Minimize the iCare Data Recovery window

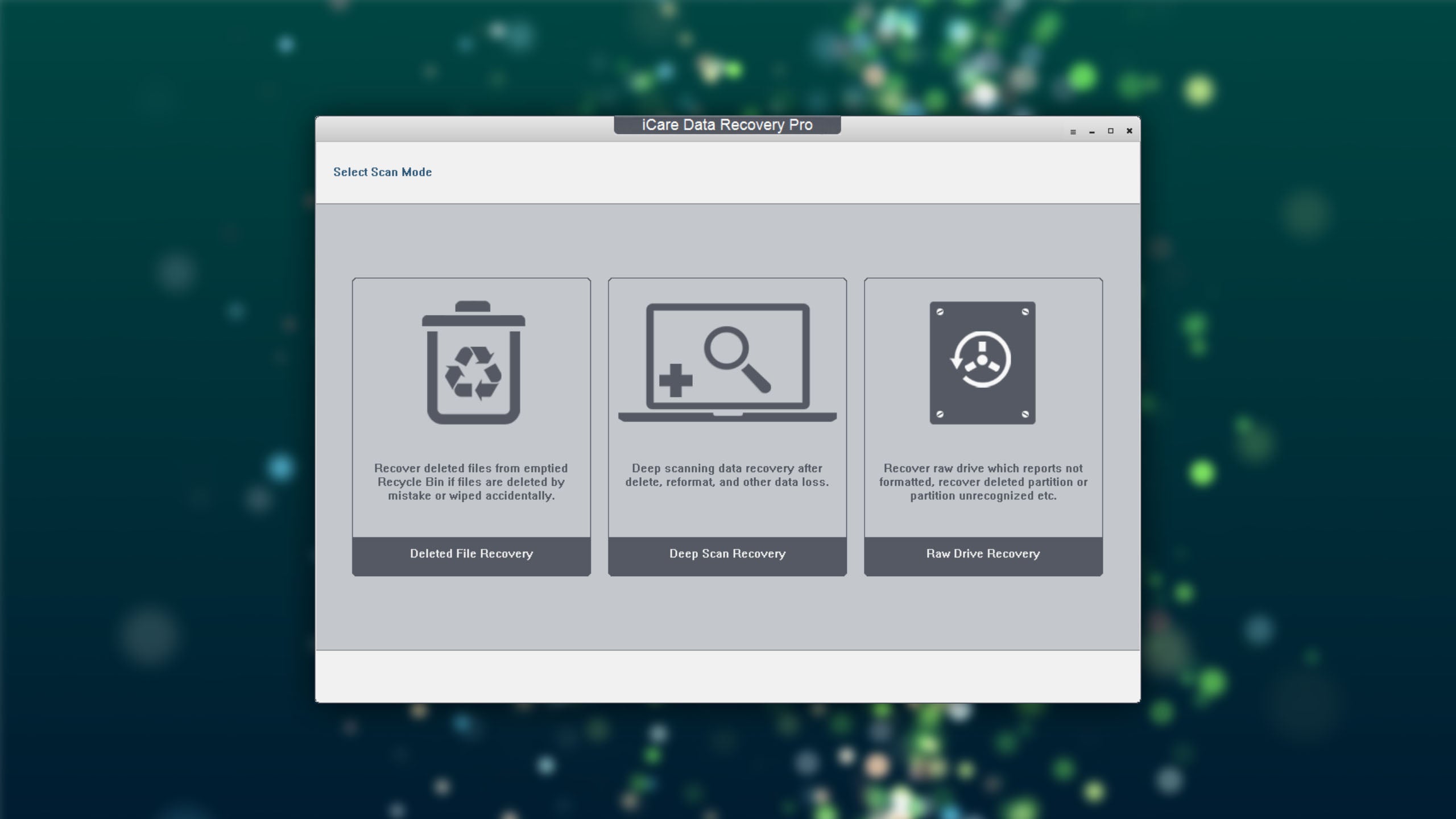click(1092, 132)
